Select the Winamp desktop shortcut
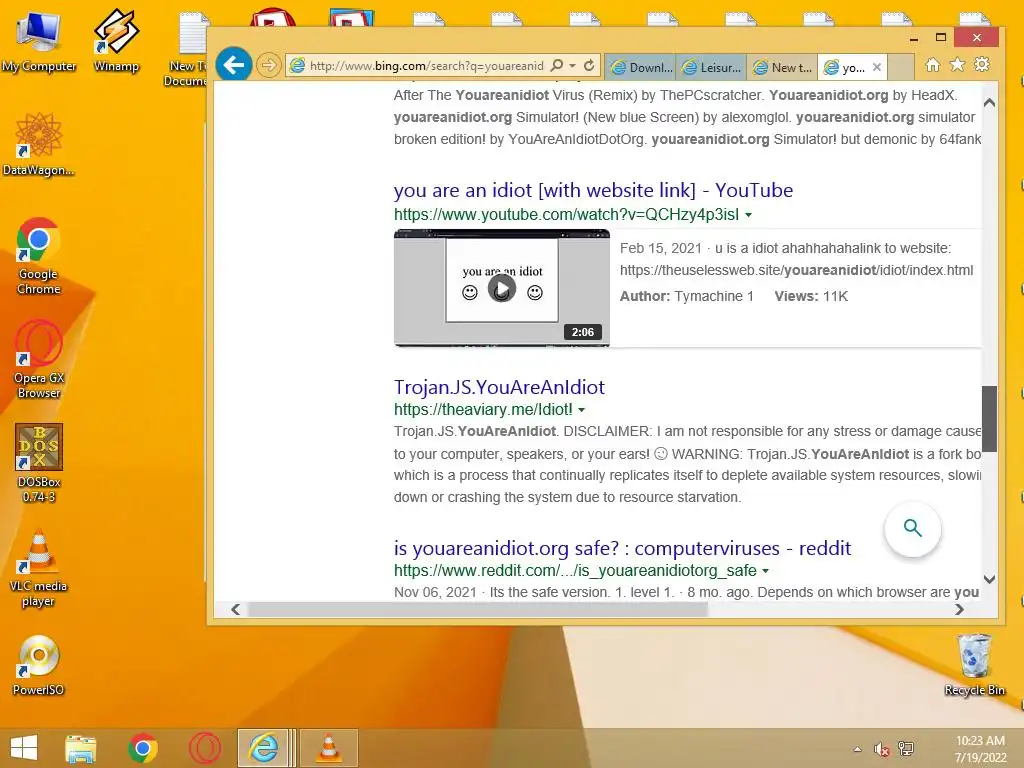The height and width of the screenshot is (768, 1024). point(116,40)
